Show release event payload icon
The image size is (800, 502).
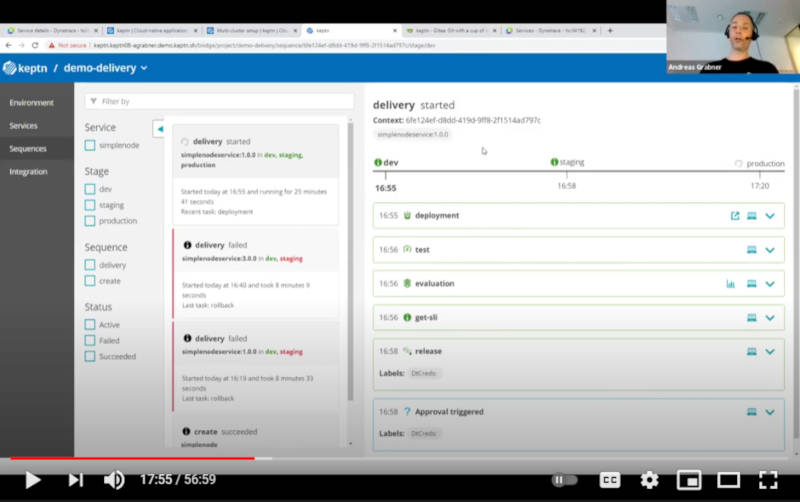point(752,352)
